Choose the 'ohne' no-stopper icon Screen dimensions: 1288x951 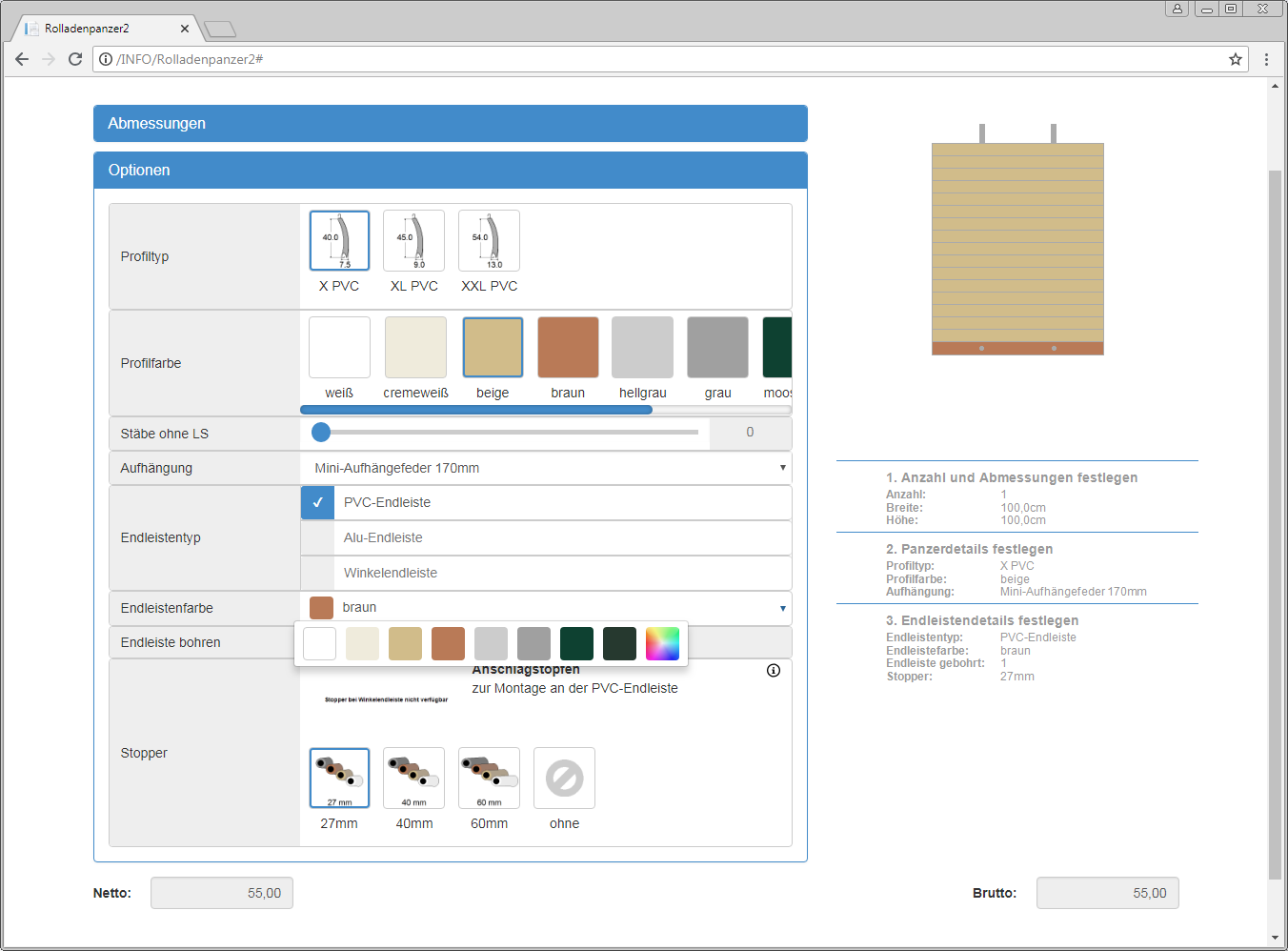coord(564,779)
